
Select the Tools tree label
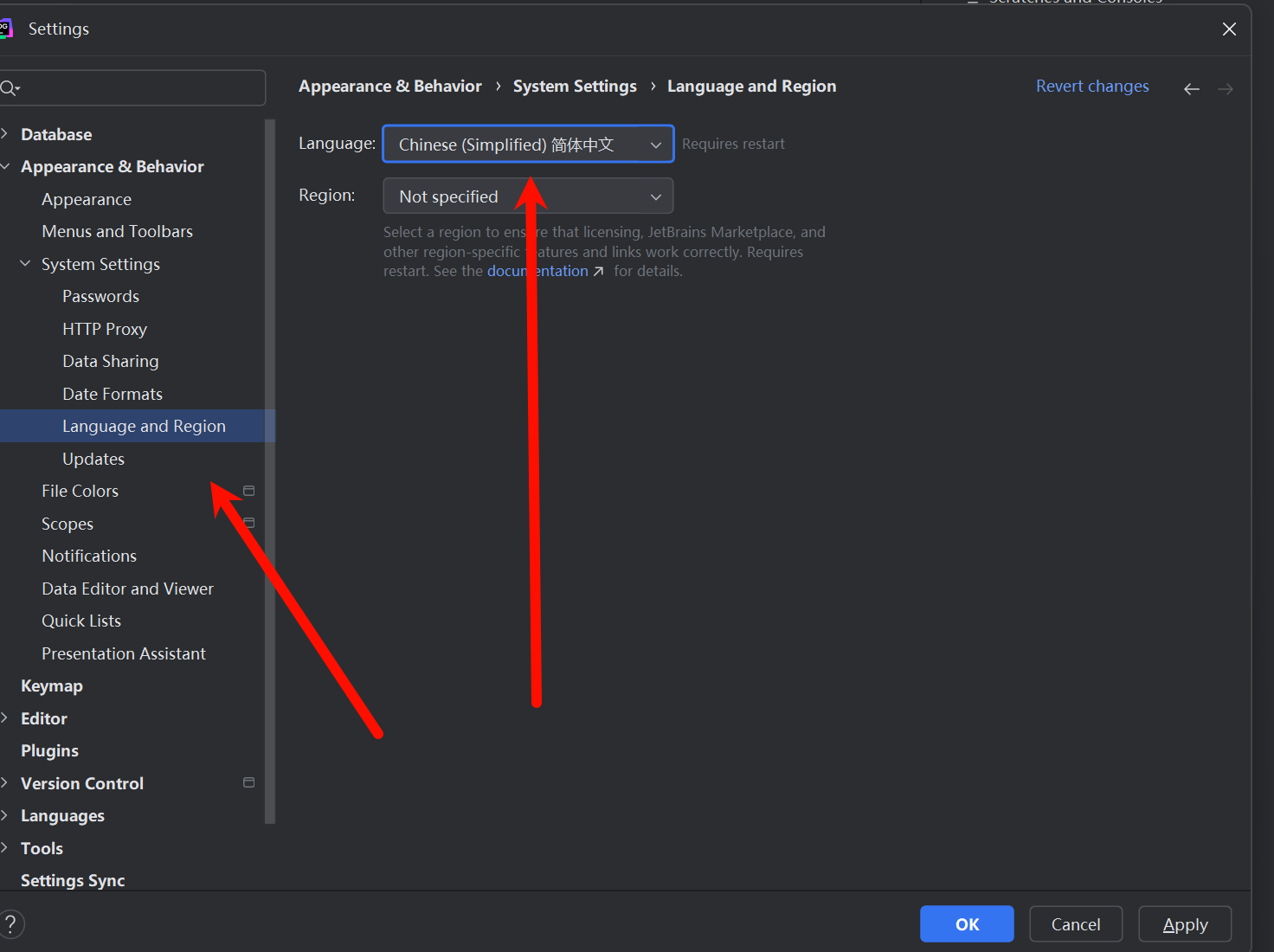(42, 848)
